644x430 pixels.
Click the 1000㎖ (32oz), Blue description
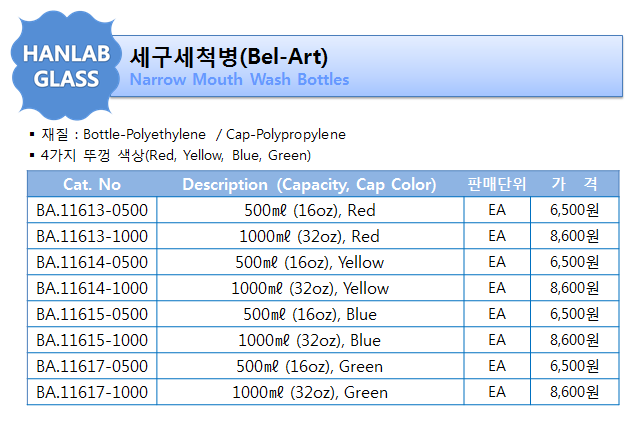coord(310,340)
